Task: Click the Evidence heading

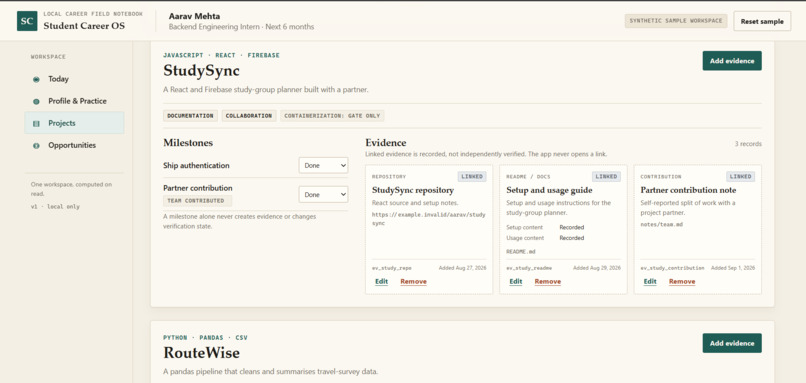Action: [x=386, y=142]
